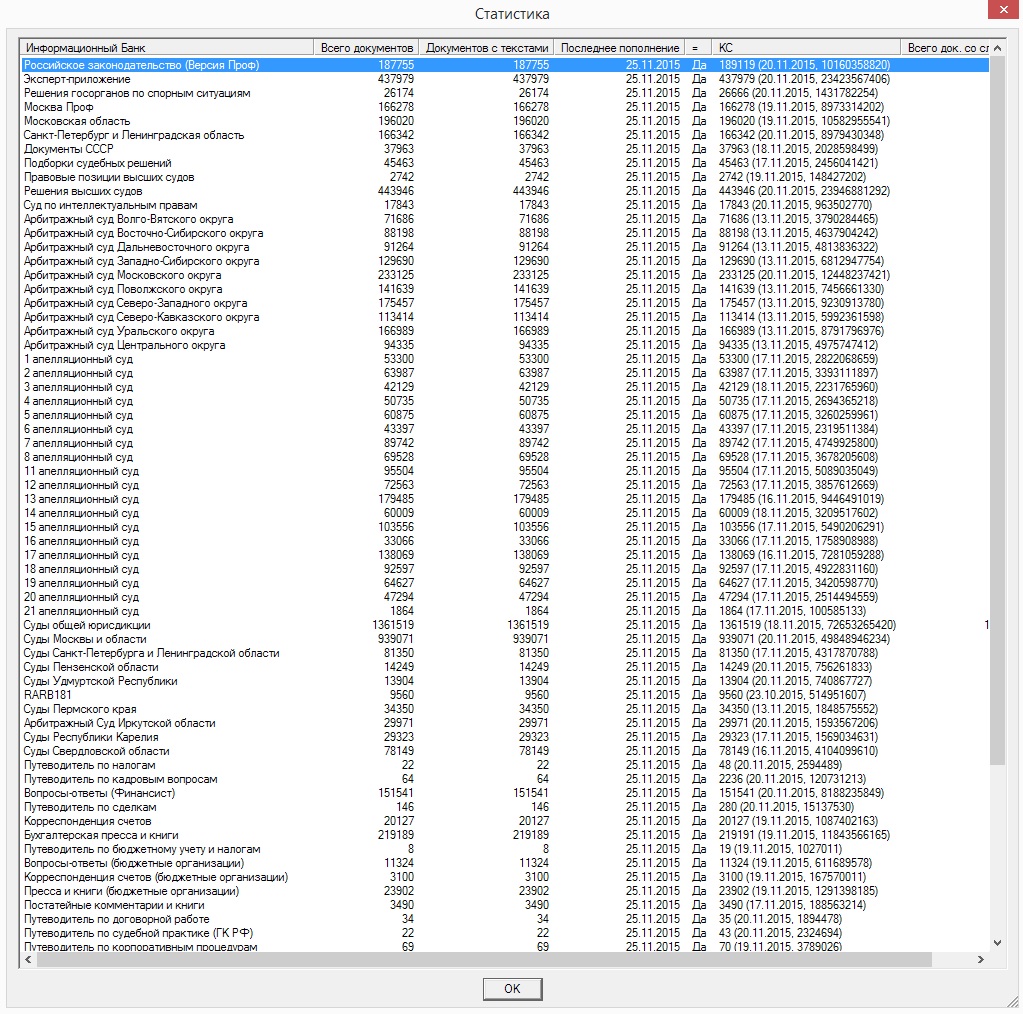The width and height of the screenshot is (1023, 1014).
Task: Click the vertical scrollbar up arrow
Action: 997,48
